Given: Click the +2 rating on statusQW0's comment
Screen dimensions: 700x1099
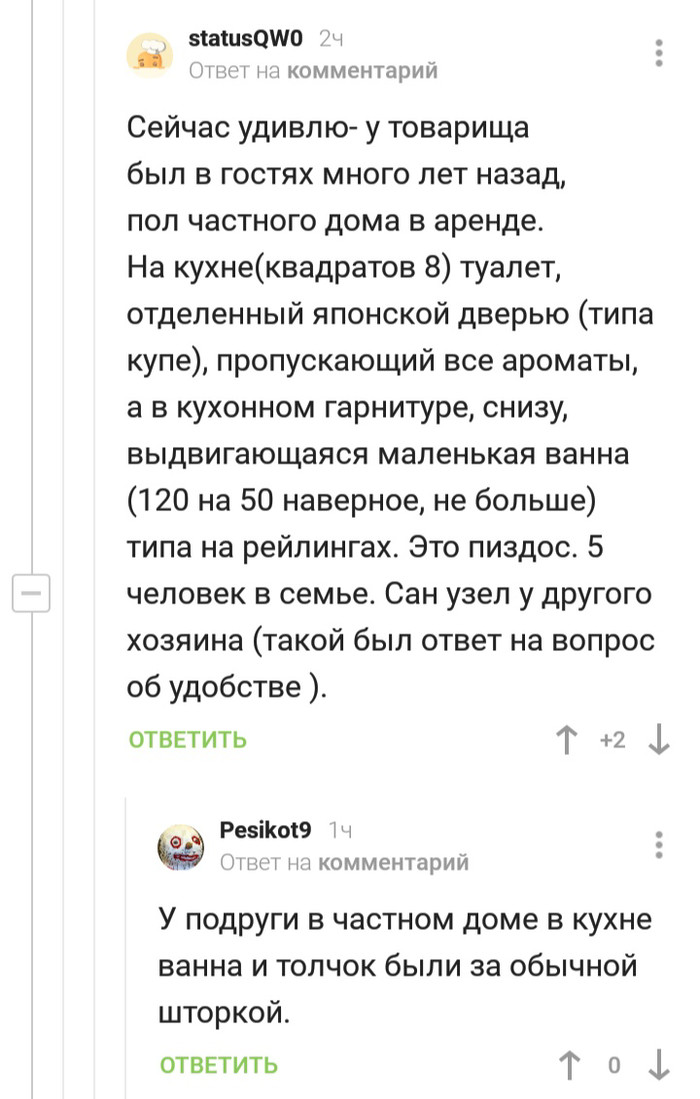Looking at the screenshot, I should [x=612, y=740].
